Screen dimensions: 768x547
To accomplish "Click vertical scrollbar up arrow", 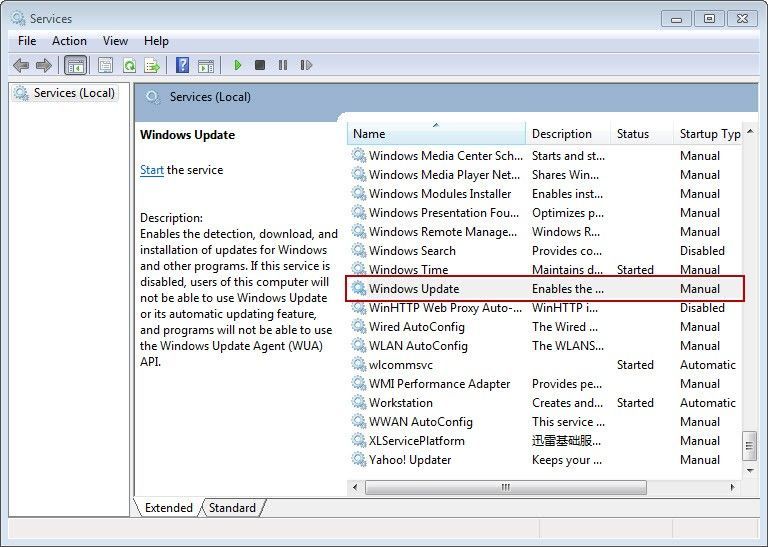I will tap(750, 131).
